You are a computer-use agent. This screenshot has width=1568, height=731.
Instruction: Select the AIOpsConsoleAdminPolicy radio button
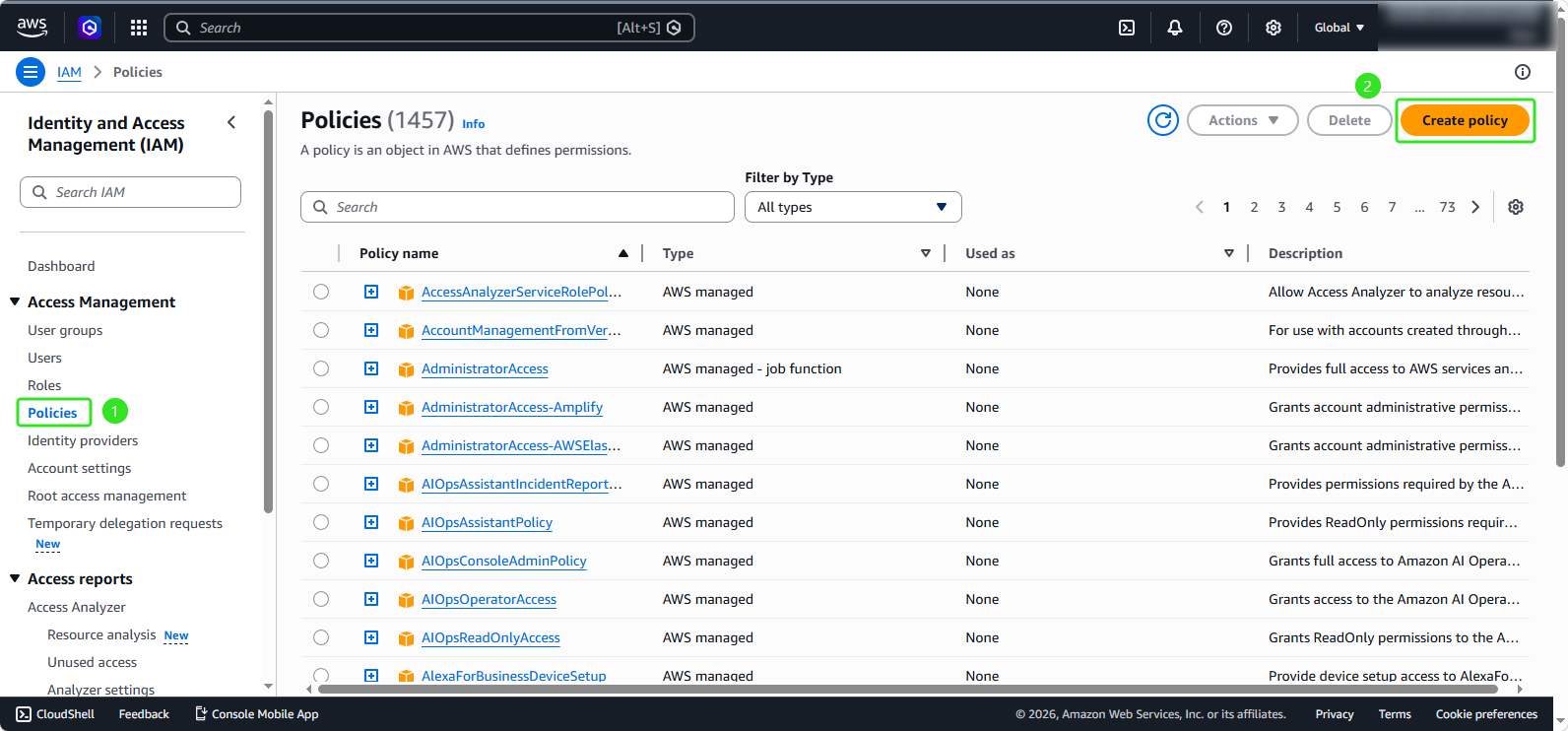(x=321, y=561)
